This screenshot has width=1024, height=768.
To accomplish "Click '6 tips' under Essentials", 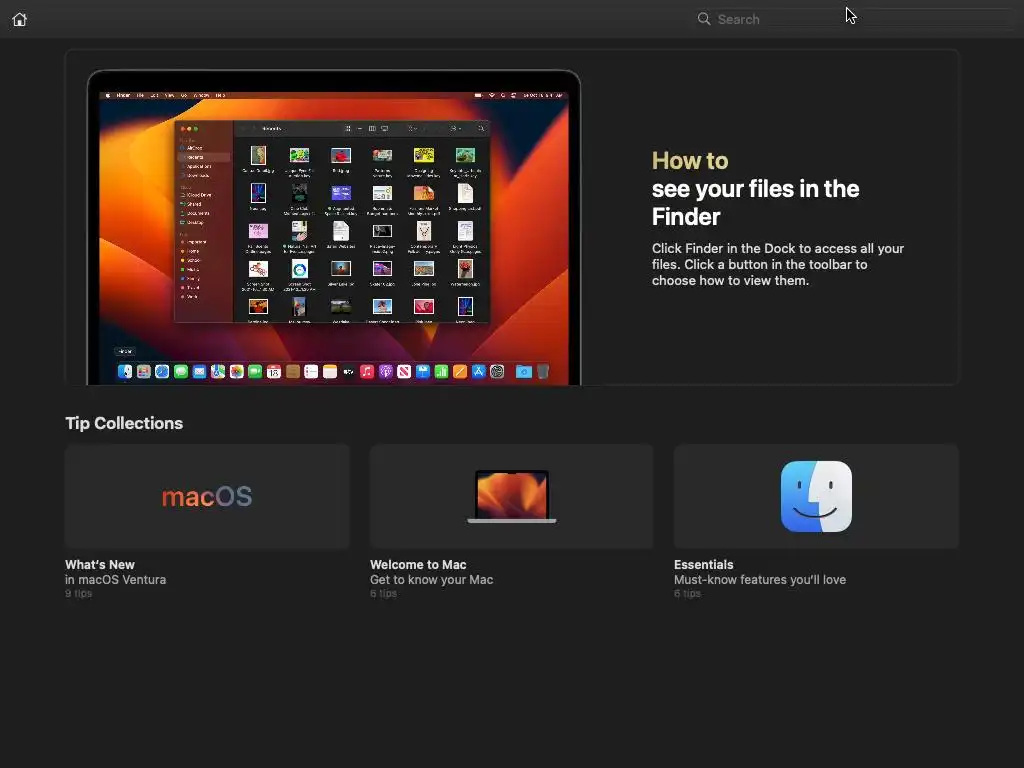I will [x=687, y=594].
